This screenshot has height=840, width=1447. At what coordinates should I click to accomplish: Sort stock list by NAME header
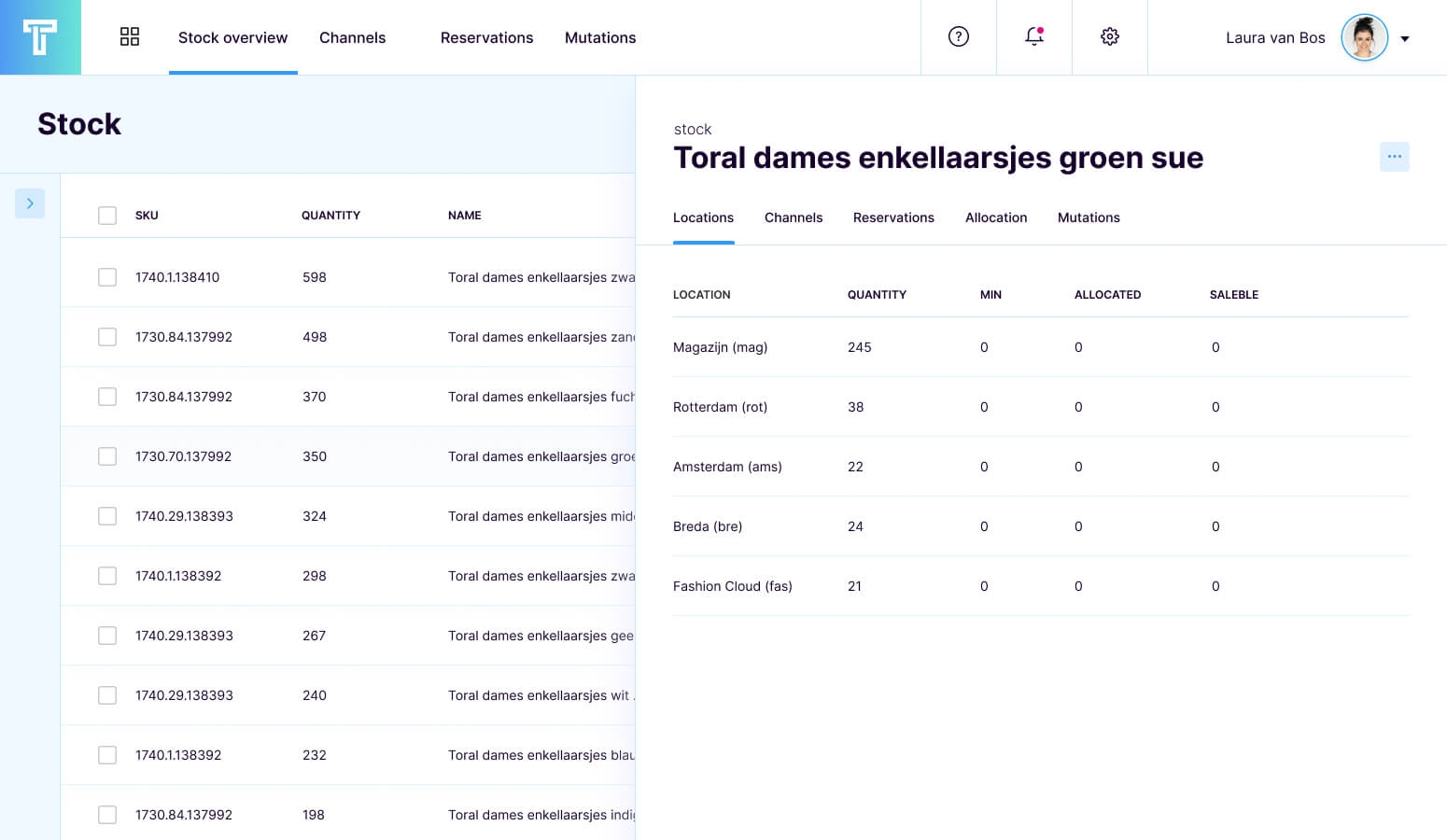coord(464,216)
